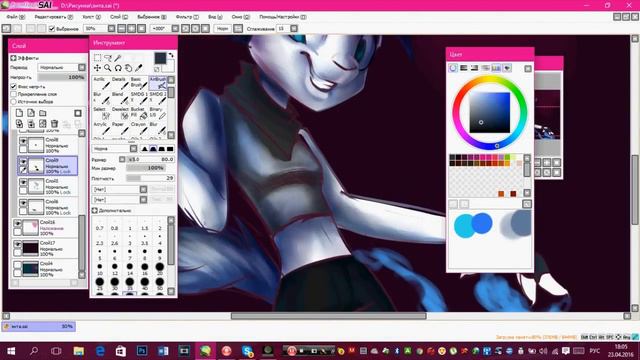Toggle 'Выбранное' checkbox in top toolbar
The height and width of the screenshot is (360, 640).
tap(52, 29)
